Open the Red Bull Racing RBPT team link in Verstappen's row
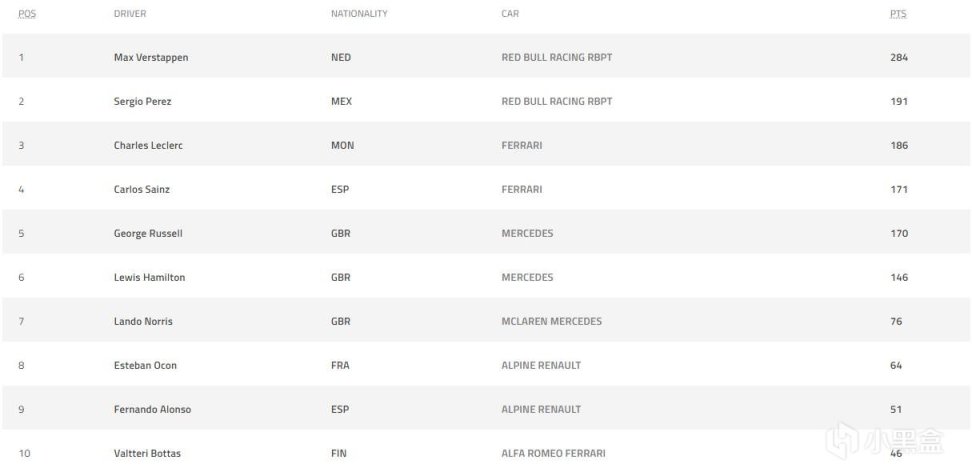The width and height of the screenshot is (972, 472). (x=556, y=57)
